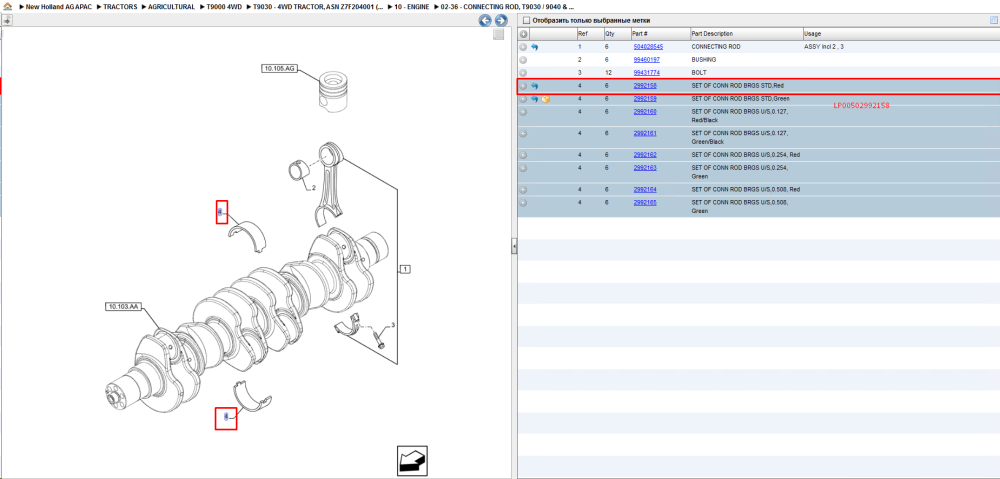The height and width of the screenshot is (479, 1000).
Task: Click the circle icon in the CONNECTING ROD row
Action: pos(523,47)
